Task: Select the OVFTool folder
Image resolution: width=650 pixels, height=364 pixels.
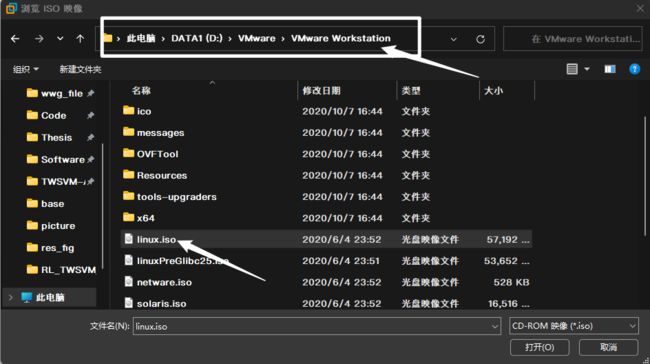Action: coord(326,154)
